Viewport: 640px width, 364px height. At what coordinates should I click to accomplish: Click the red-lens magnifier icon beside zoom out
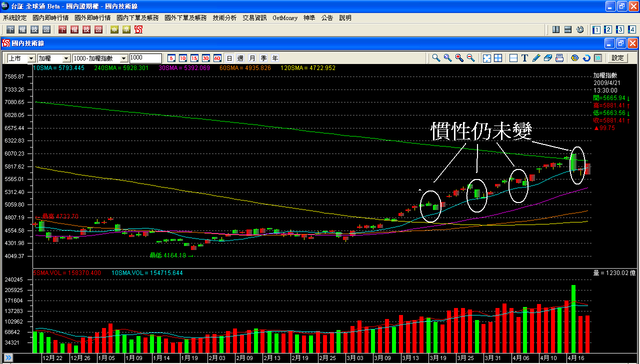[x=459, y=58]
